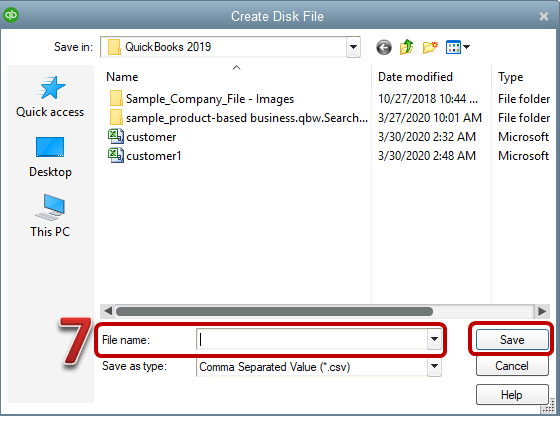Go up one folder level

(x=406, y=47)
